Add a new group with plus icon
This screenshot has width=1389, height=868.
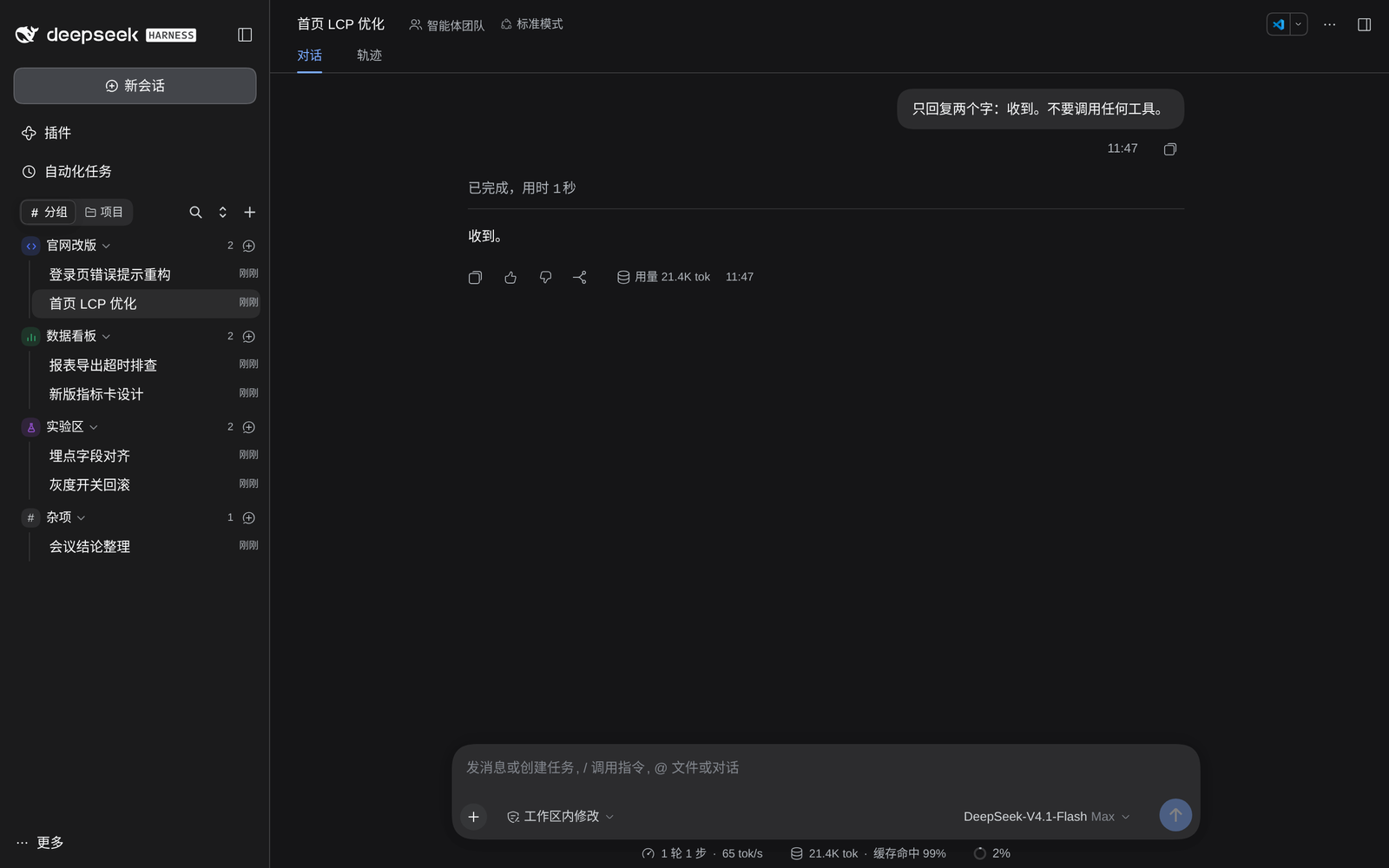point(249,212)
